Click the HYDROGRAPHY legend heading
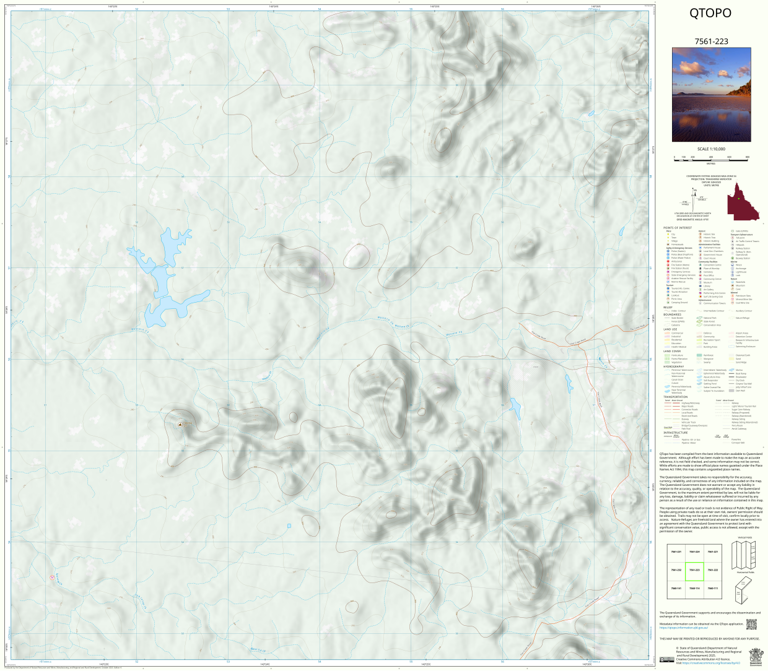The image size is (768, 671). (x=673, y=367)
